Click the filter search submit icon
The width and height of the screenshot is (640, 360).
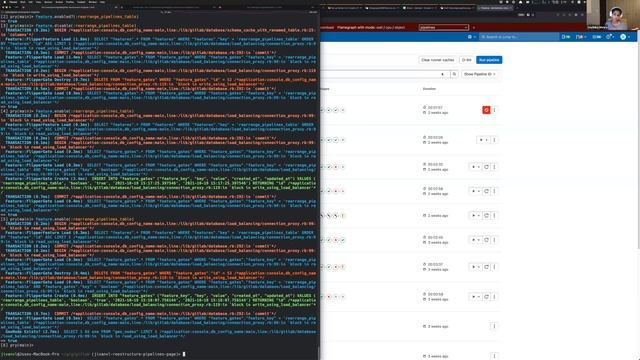tap(454, 74)
